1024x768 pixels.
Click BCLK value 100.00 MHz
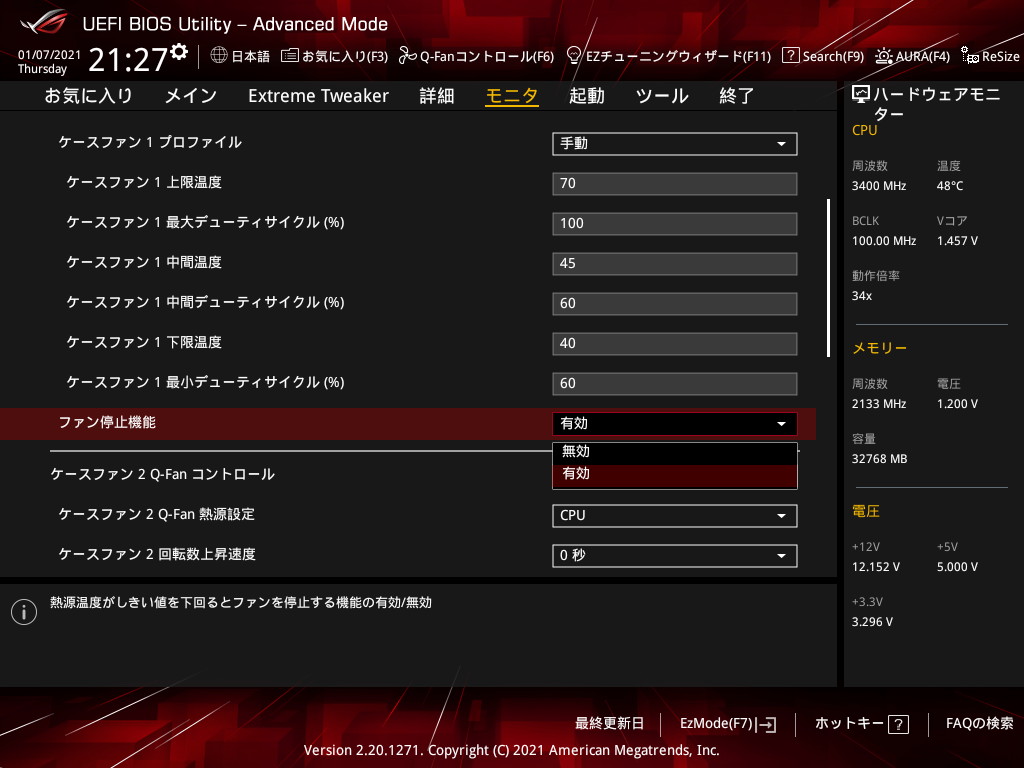click(884, 241)
